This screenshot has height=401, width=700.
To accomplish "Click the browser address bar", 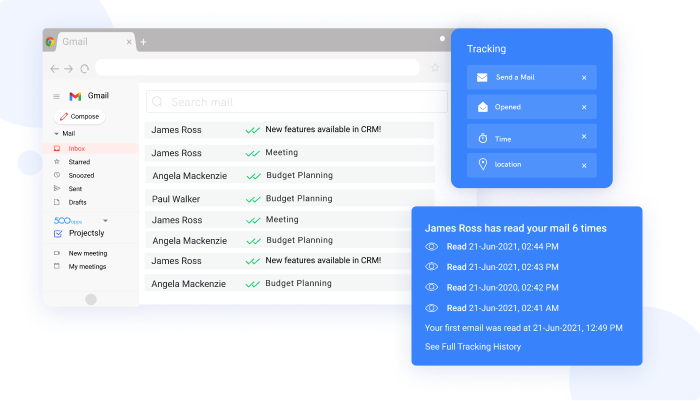I will point(257,67).
